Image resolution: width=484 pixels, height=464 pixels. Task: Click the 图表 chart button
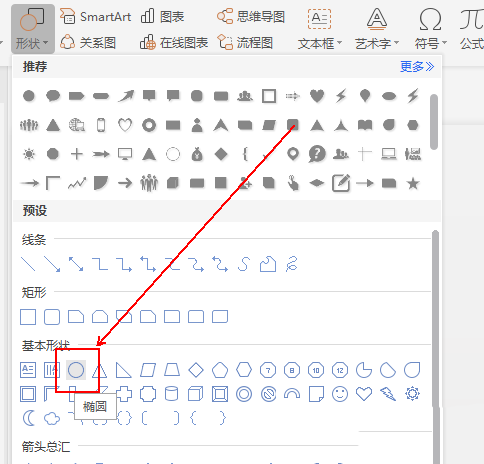tap(162, 16)
